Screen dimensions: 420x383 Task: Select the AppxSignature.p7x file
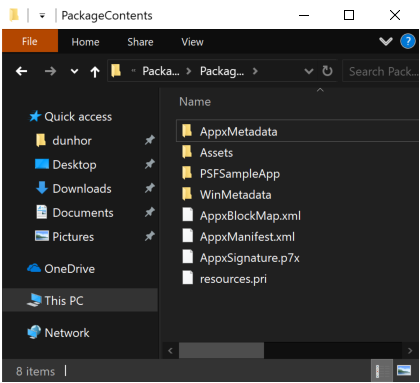tap(249, 258)
